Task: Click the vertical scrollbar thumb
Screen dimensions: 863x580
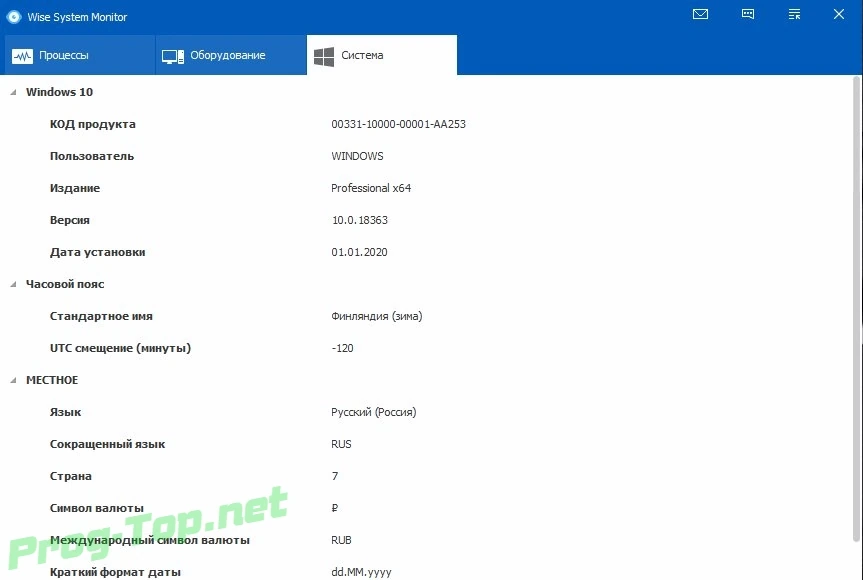Action: pos(856,308)
